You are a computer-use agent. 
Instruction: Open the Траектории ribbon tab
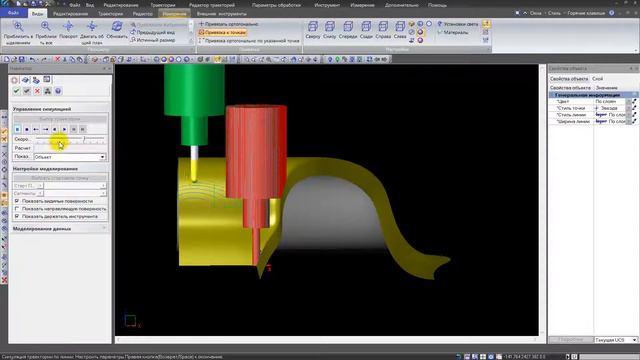click(x=110, y=14)
